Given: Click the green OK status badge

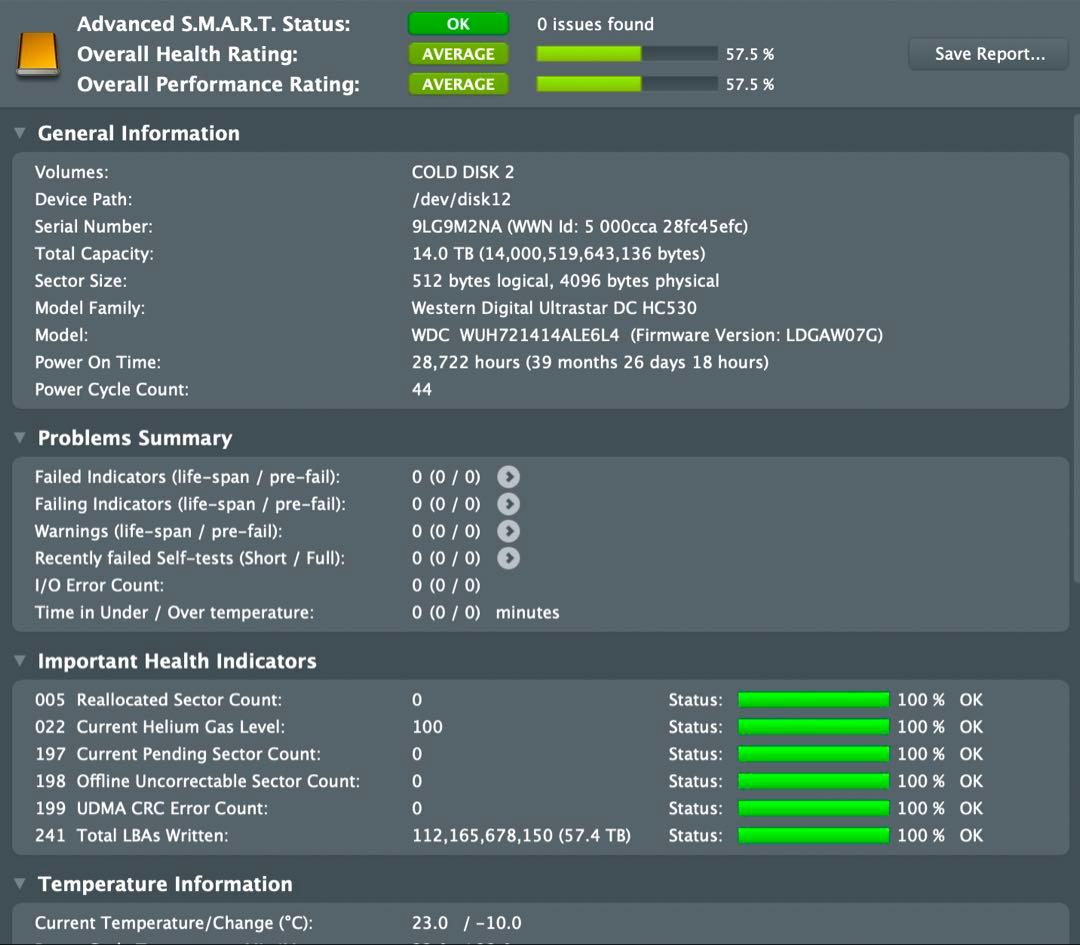Looking at the screenshot, I should click(458, 23).
